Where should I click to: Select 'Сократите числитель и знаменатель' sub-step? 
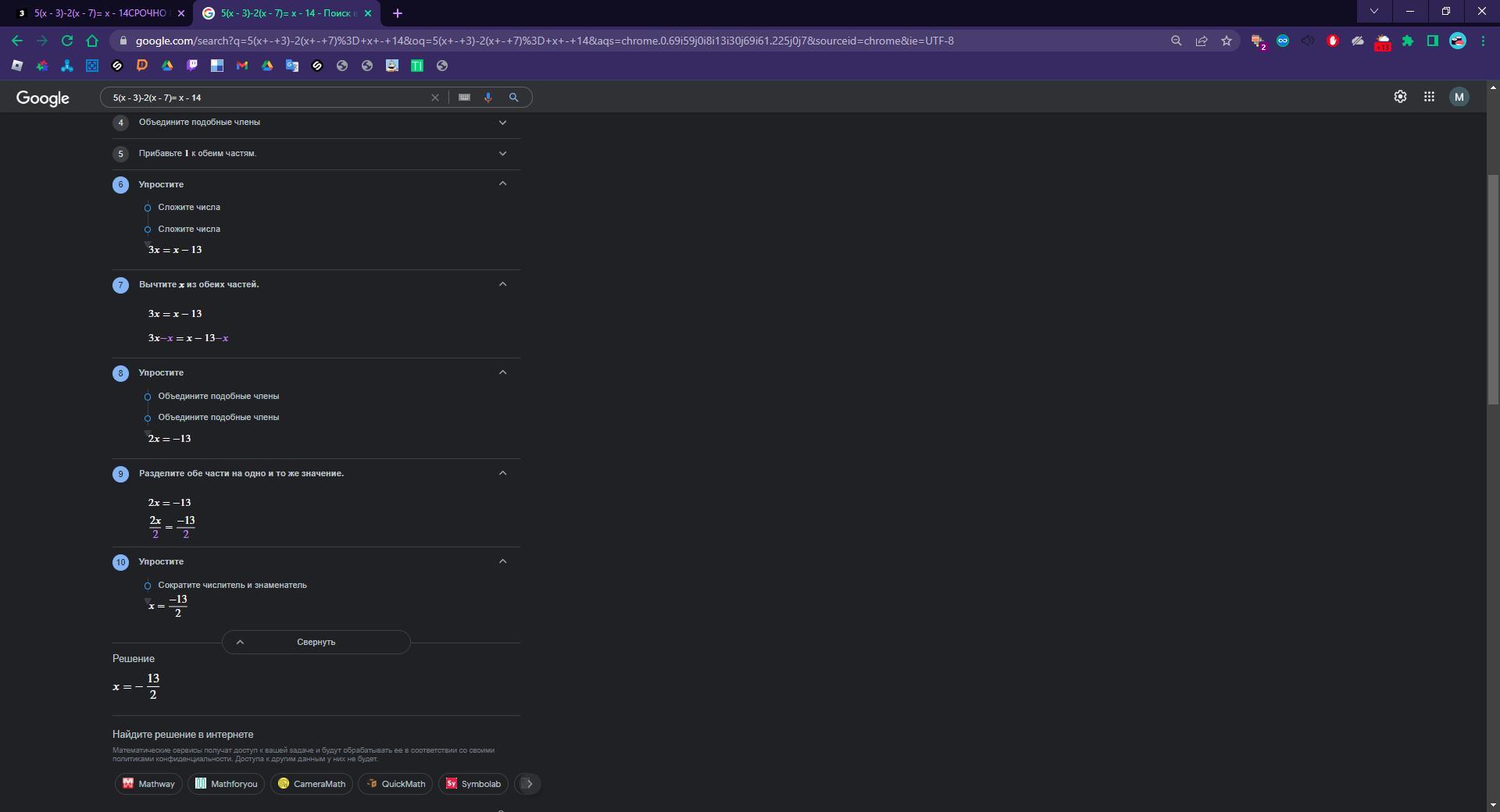click(232, 585)
